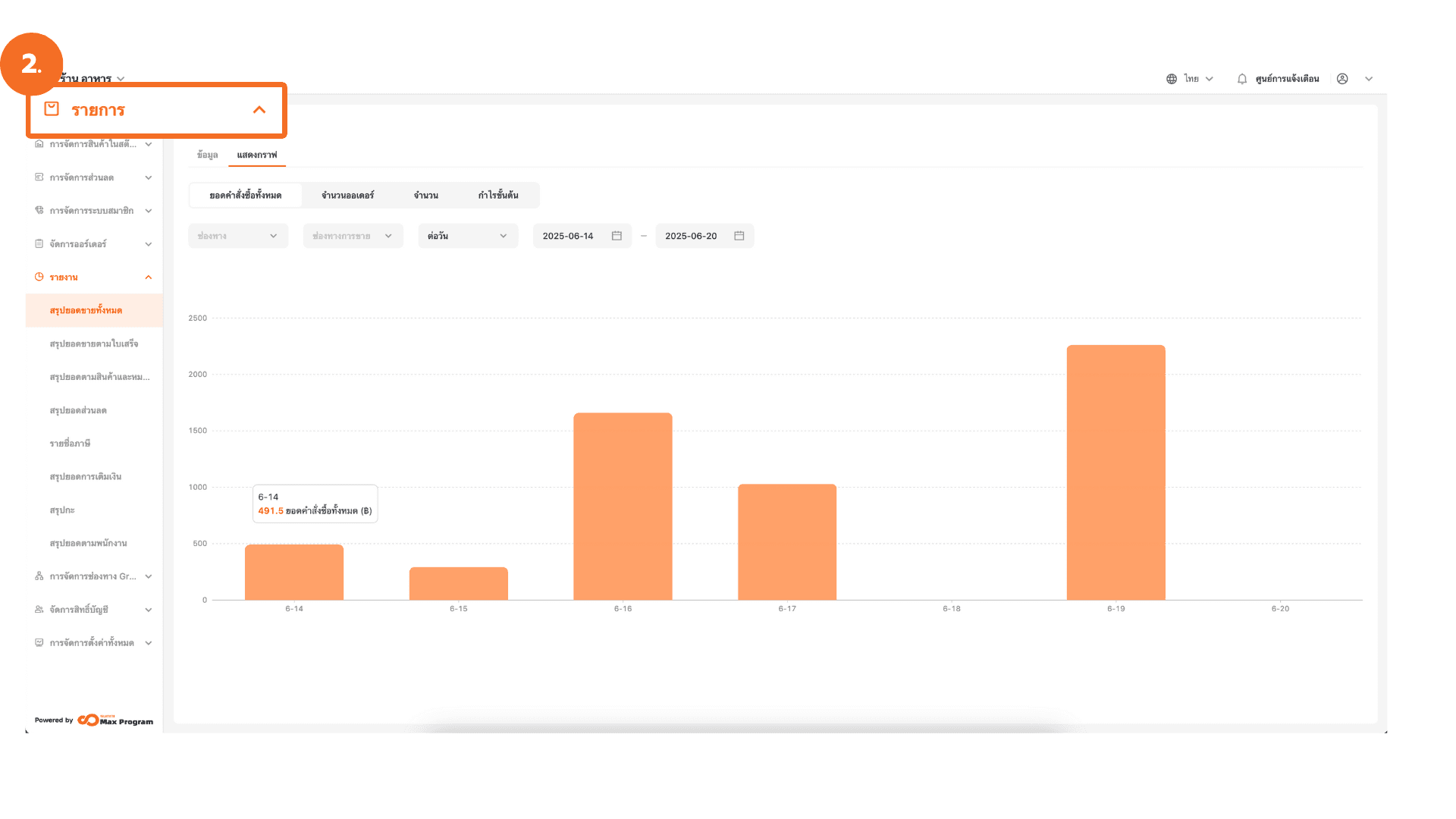Screen dimensions: 1456x819
Task: Open end date 2025-06-20 calendar icon
Action: pos(739,236)
